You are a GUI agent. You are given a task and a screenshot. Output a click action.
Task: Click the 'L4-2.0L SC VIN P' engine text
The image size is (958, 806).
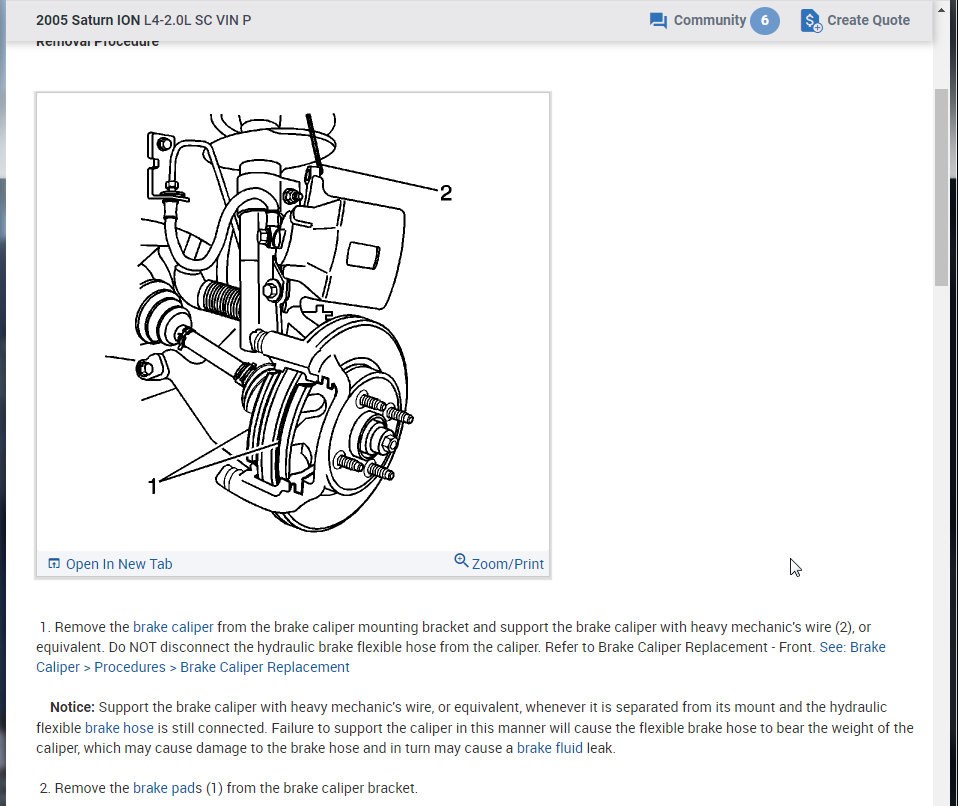[x=197, y=20]
